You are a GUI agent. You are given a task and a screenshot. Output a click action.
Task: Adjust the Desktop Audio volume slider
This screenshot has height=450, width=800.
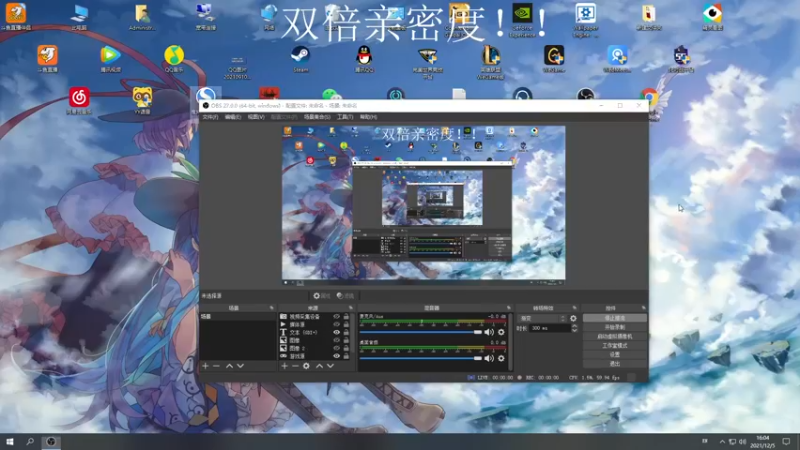tap(421, 358)
